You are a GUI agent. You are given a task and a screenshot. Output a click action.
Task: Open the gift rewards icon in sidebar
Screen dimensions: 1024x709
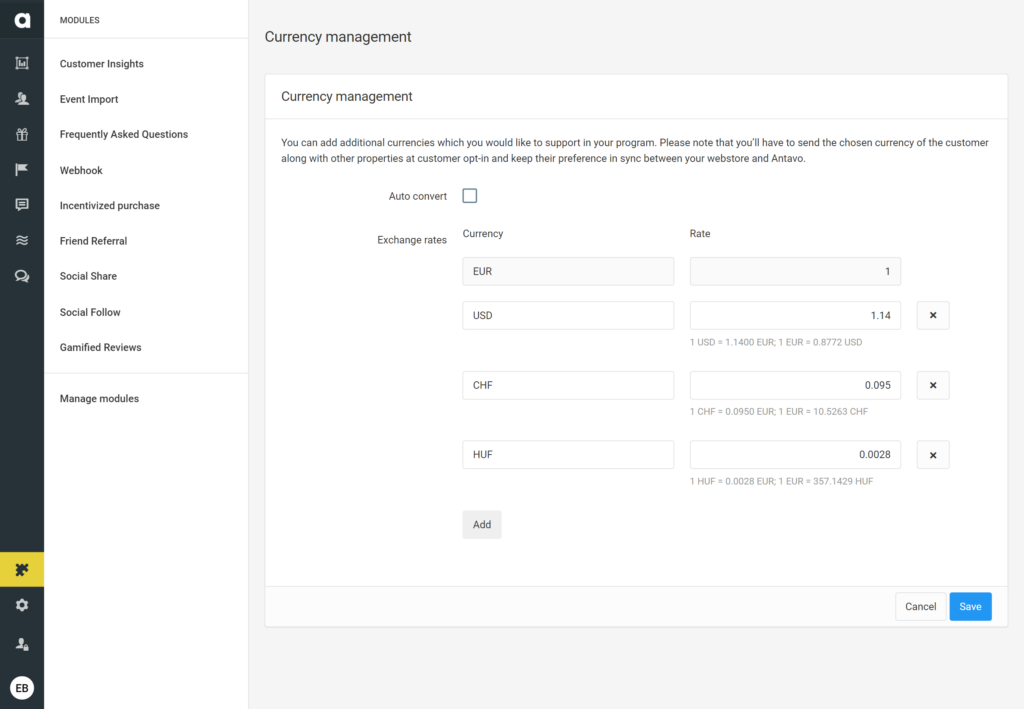tap(22, 134)
